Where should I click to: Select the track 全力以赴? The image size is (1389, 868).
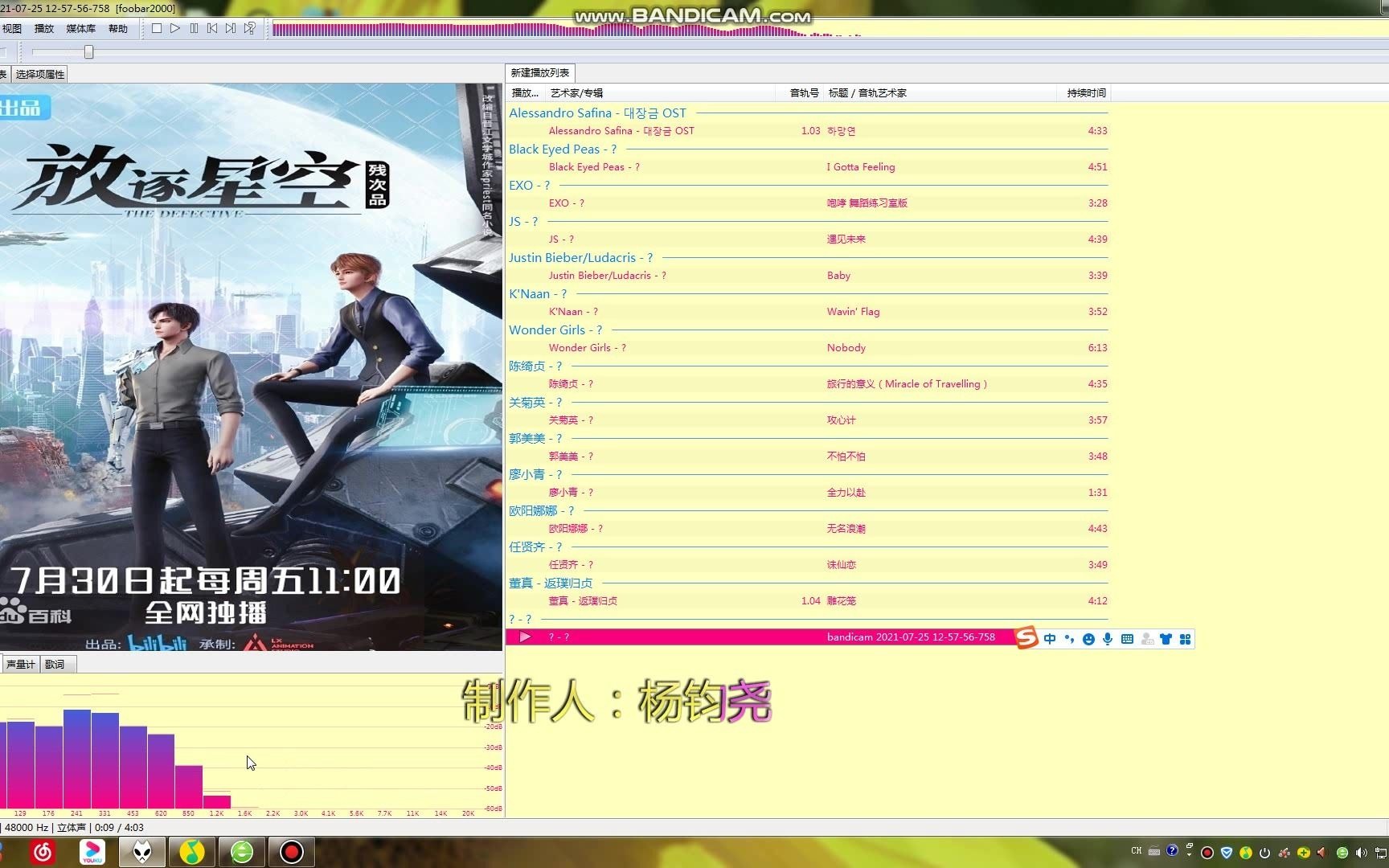pos(807,493)
